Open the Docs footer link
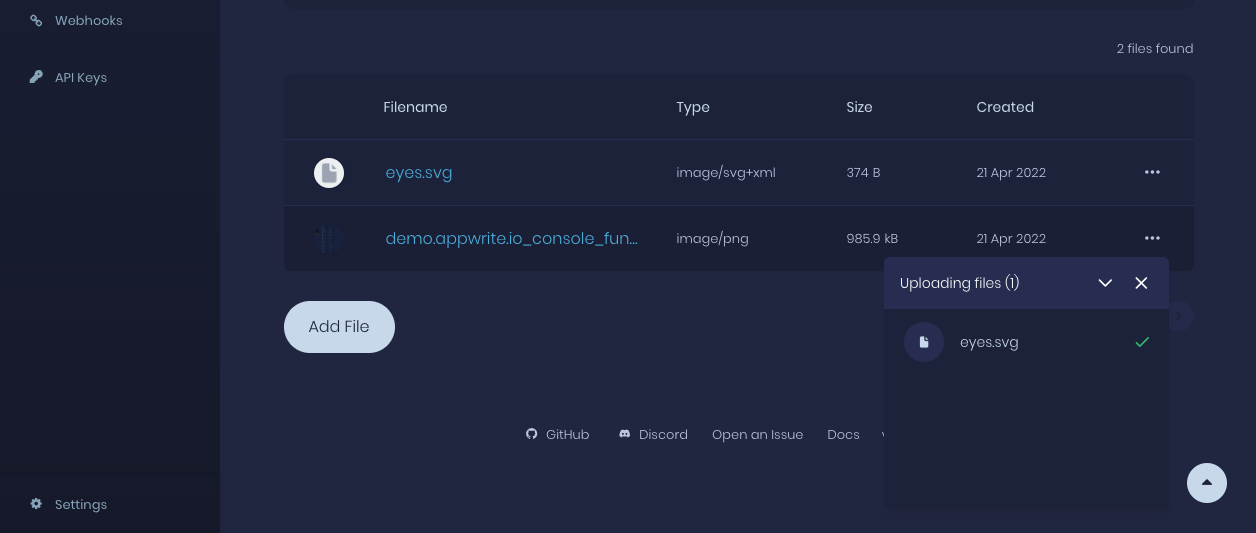 [x=843, y=434]
